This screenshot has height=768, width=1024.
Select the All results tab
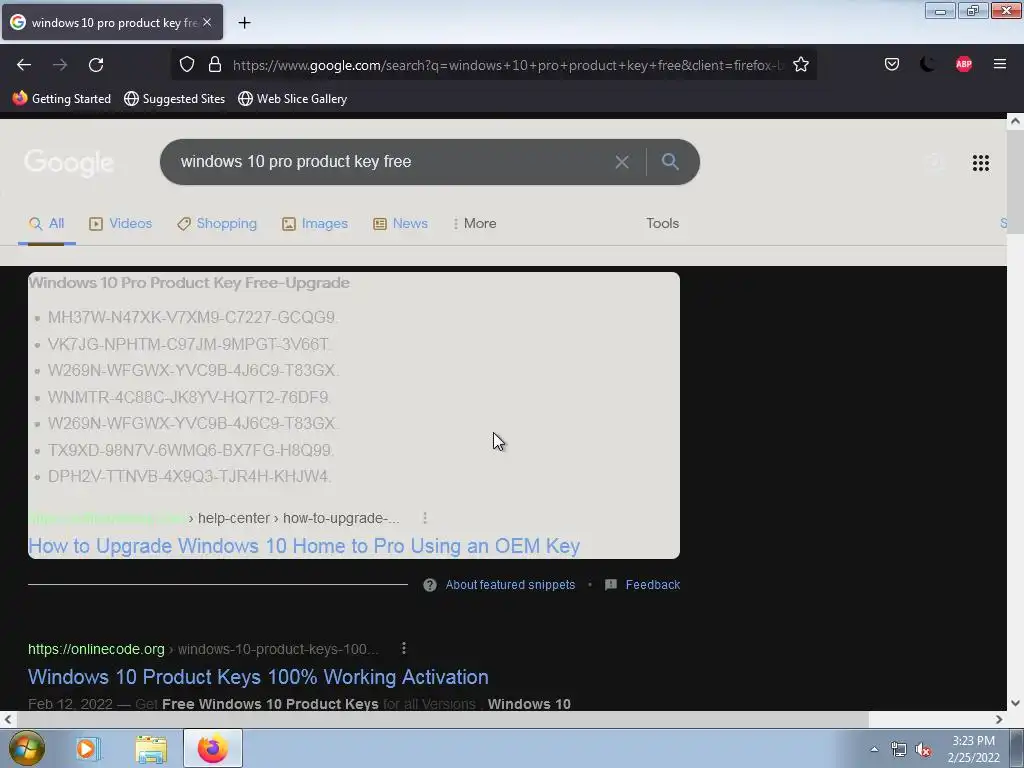click(46, 224)
